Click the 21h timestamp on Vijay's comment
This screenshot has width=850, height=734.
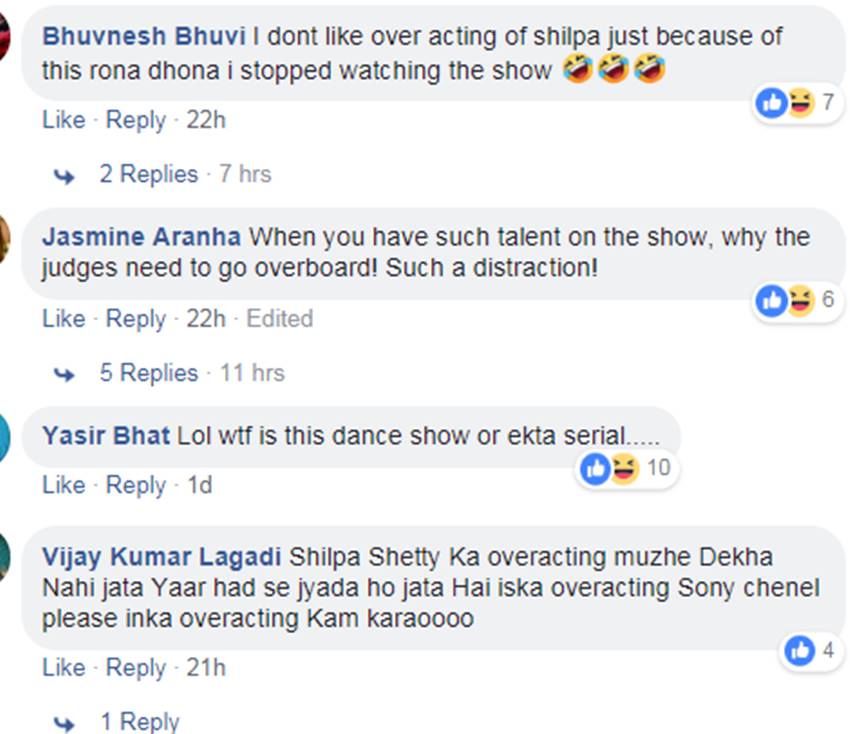pos(206,668)
